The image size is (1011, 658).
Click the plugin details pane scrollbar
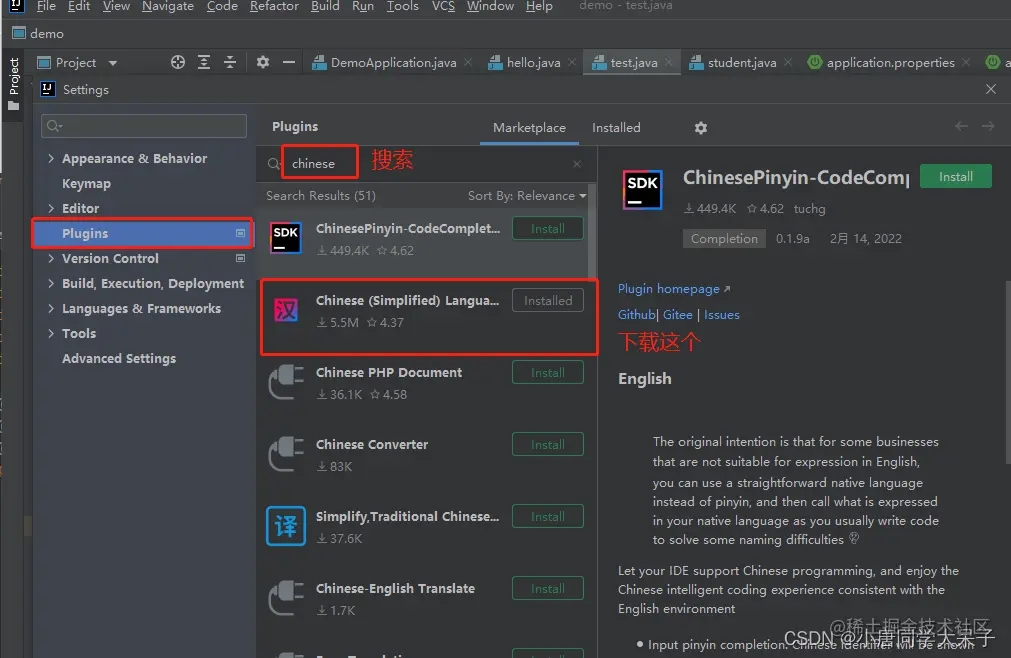coord(1008,371)
